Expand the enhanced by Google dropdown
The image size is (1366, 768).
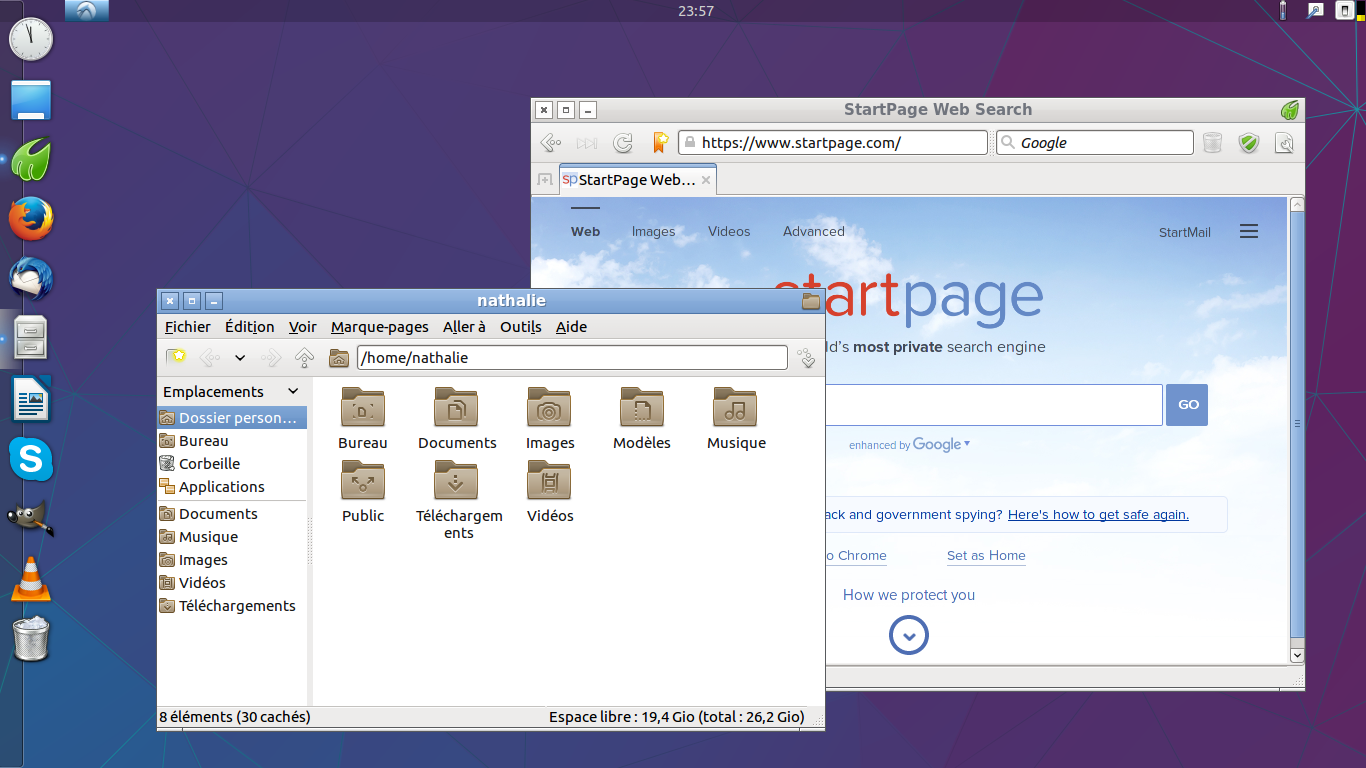[967, 444]
